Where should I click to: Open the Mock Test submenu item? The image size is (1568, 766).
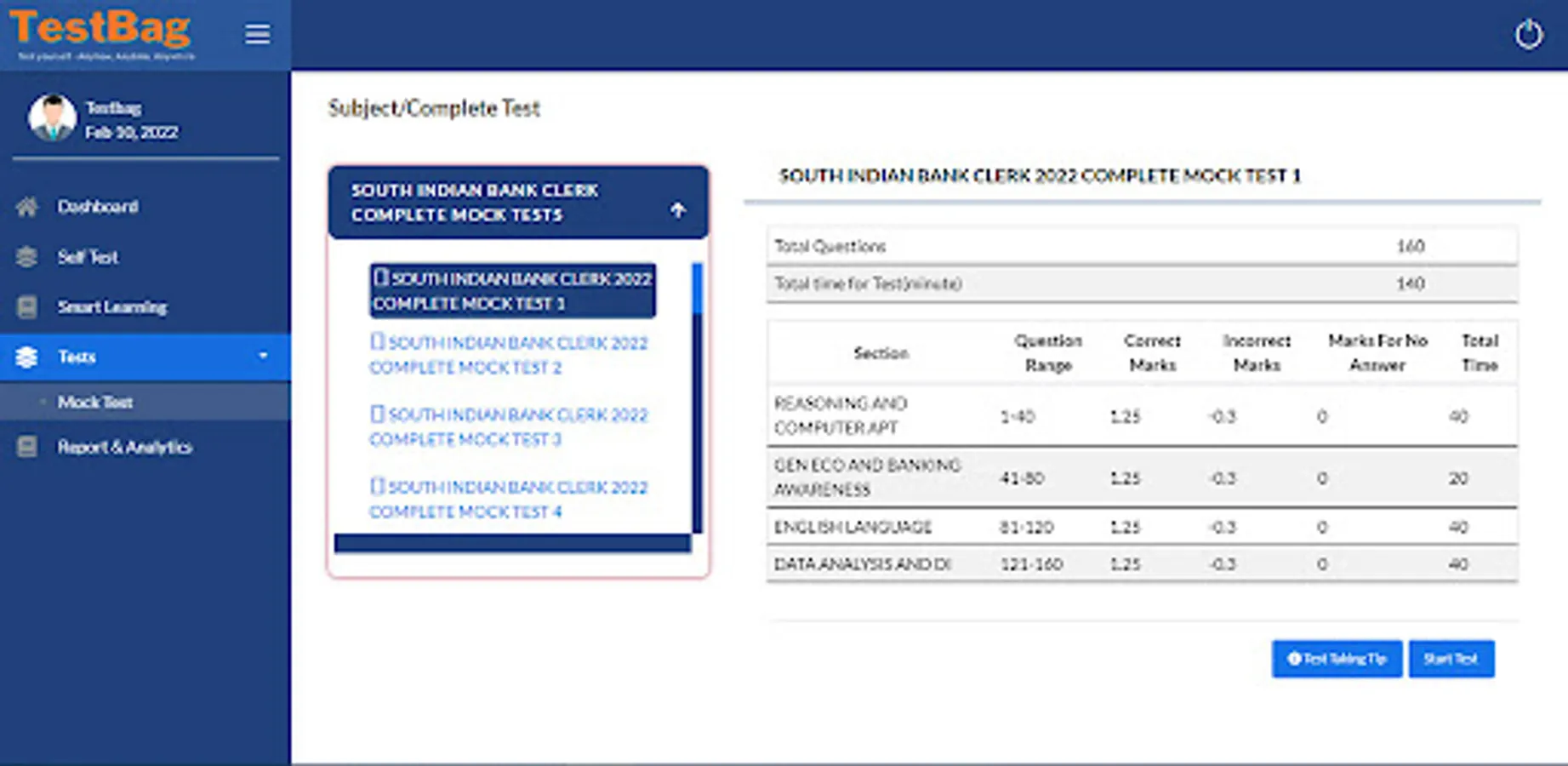click(x=95, y=402)
